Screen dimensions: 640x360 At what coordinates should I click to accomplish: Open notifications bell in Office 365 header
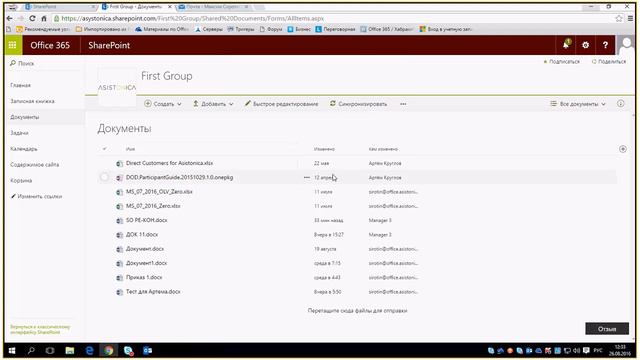[x=566, y=45]
